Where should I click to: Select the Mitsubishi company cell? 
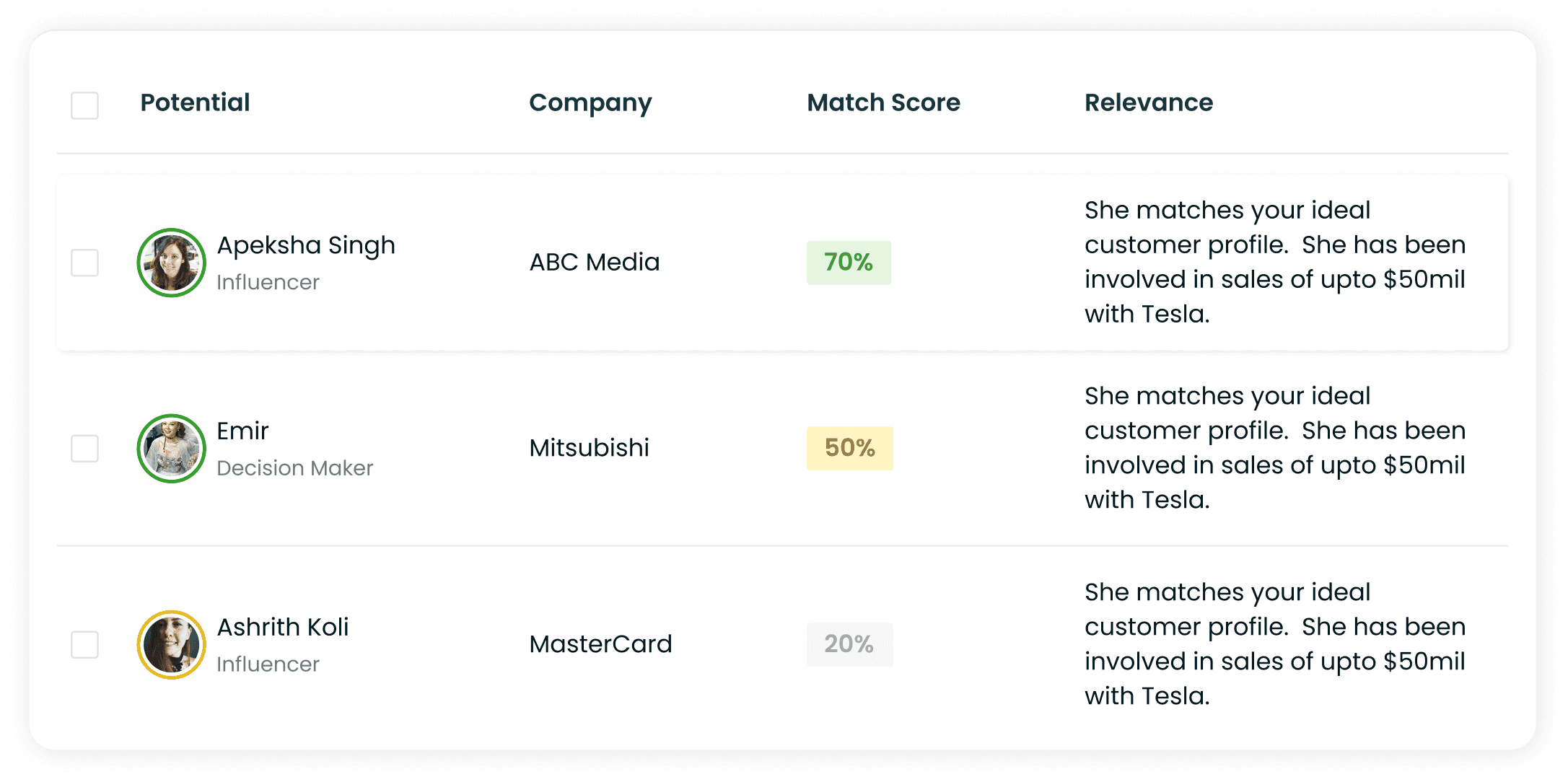589,448
